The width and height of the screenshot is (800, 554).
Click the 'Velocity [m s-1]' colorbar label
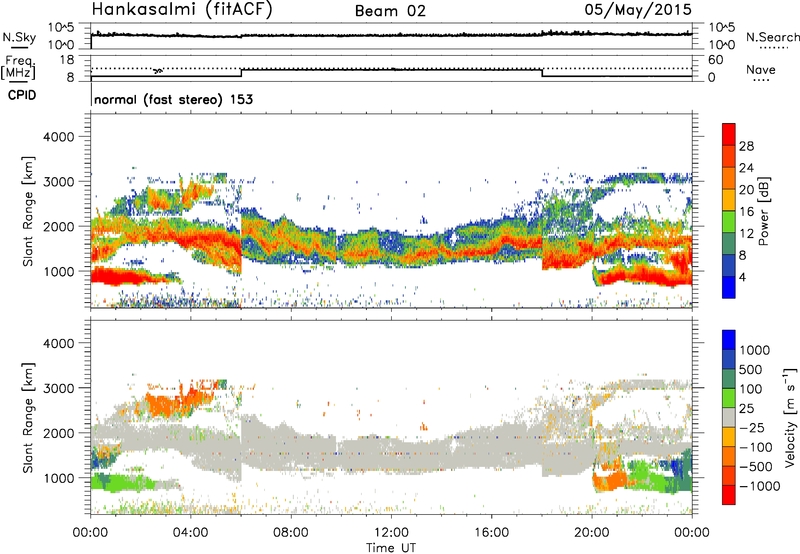[x=789, y=417]
